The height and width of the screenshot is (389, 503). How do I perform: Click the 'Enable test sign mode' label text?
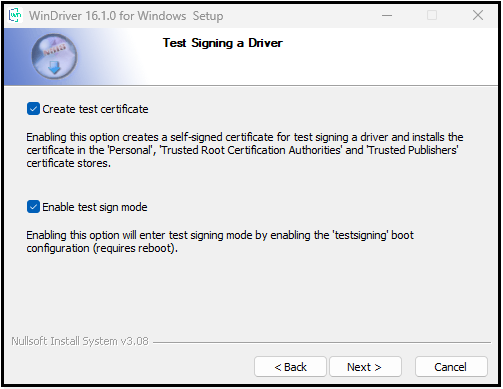pos(95,207)
